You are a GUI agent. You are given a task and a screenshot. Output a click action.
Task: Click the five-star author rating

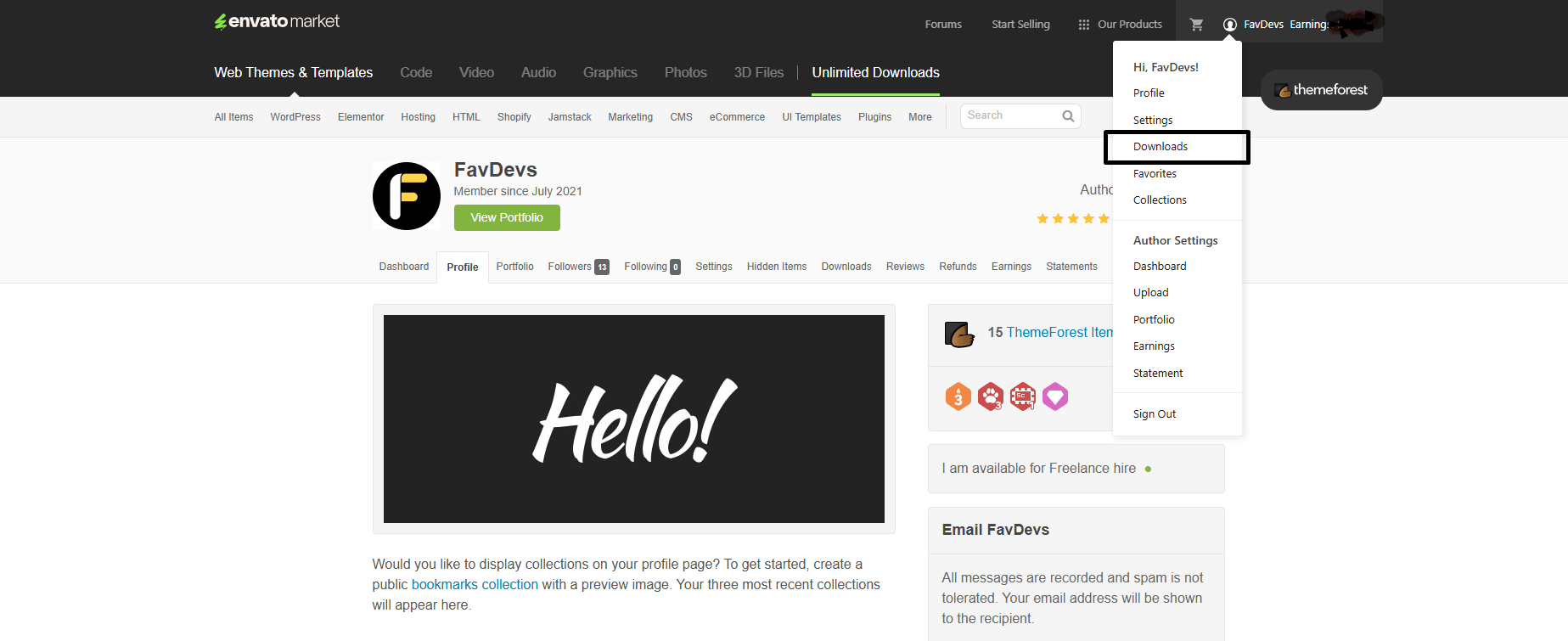coord(1073,219)
